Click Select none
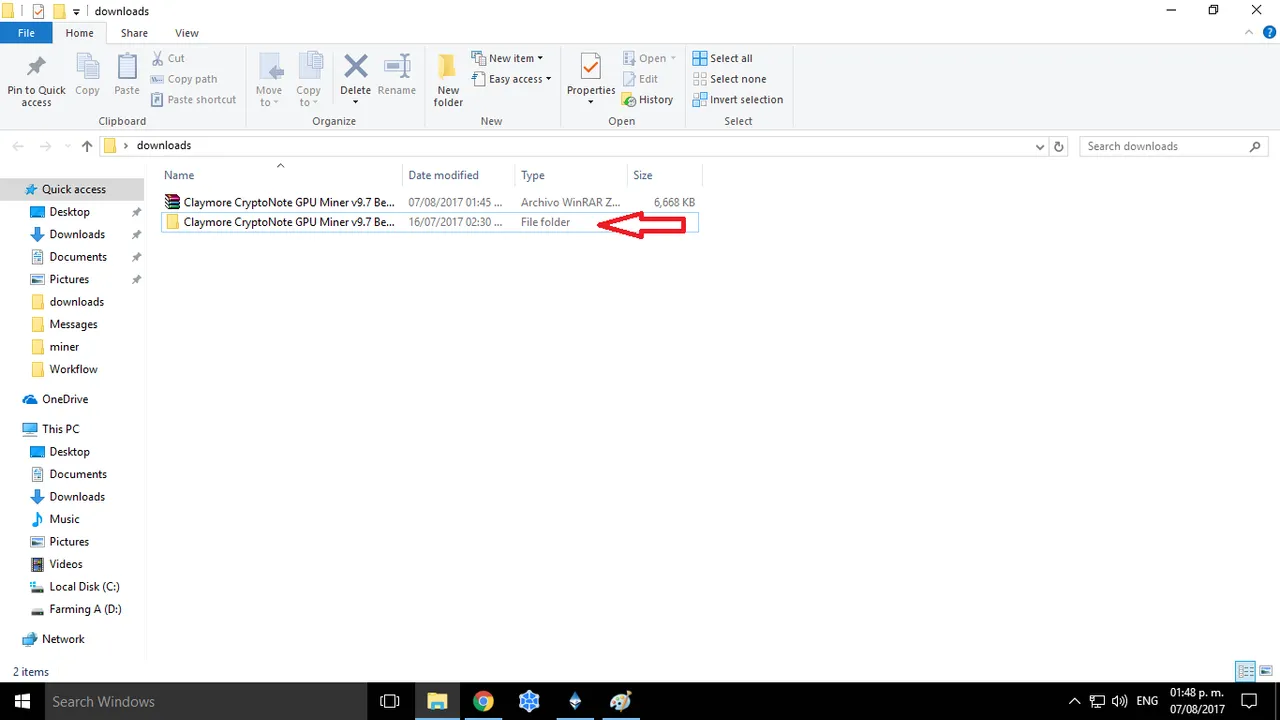Screen dimensions: 1280x720 pyautogui.click(x=729, y=79)
